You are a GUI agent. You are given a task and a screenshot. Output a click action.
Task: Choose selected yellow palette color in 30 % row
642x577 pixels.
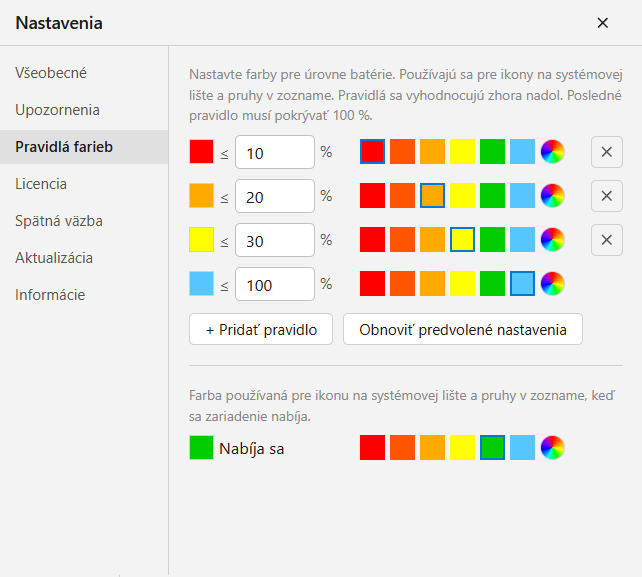[x=462, y=240]
